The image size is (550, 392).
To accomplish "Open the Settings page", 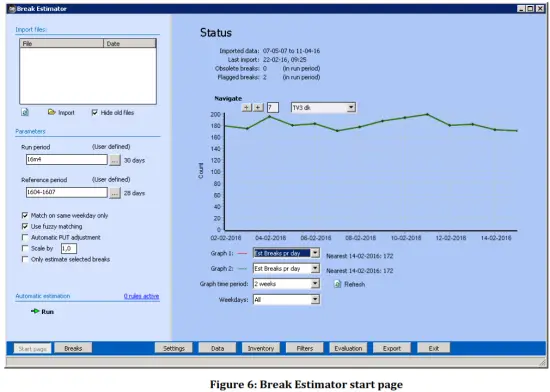I will pos(174,348).
